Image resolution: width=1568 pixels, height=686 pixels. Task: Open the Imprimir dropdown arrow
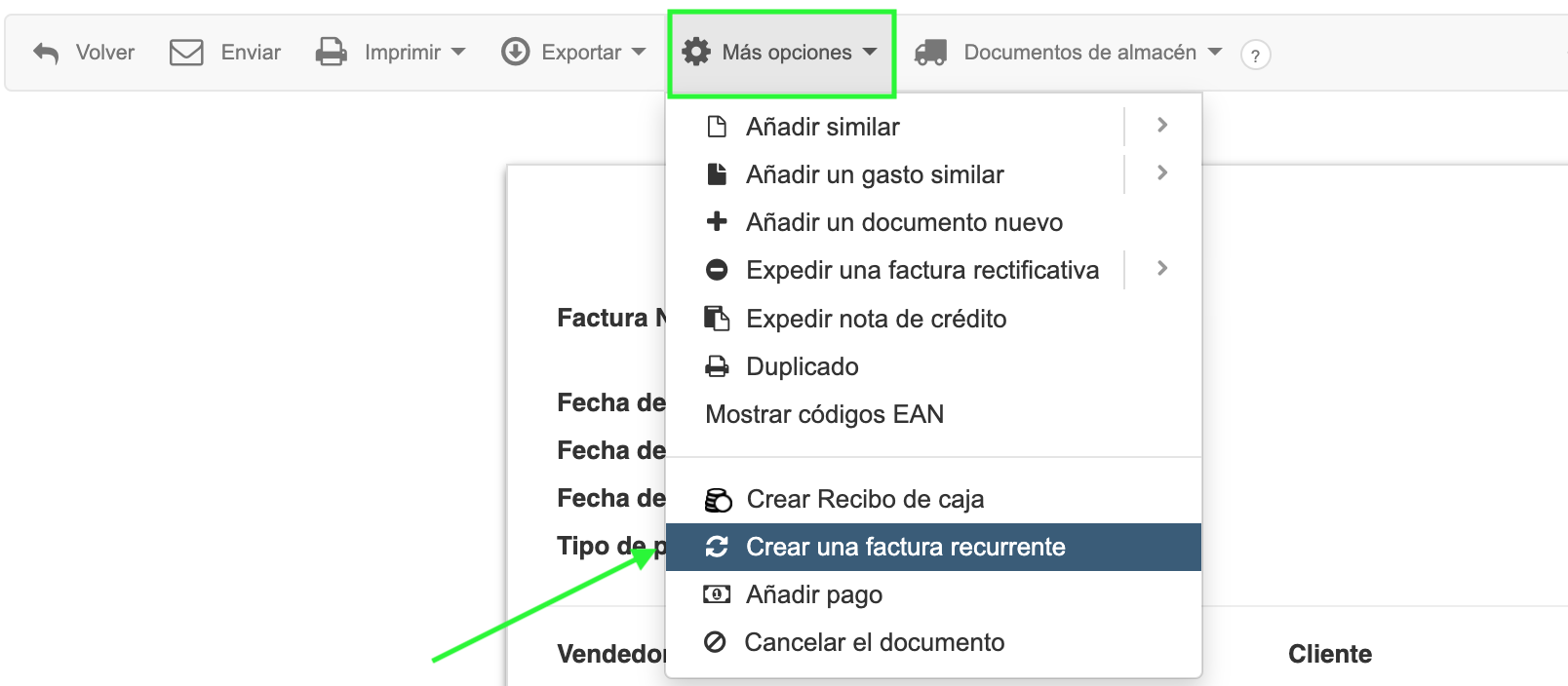pos(458,53)
